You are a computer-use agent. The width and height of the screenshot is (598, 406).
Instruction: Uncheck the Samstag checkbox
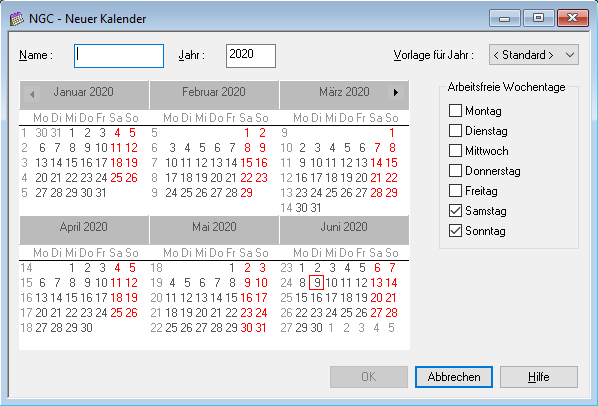point(455,211)
